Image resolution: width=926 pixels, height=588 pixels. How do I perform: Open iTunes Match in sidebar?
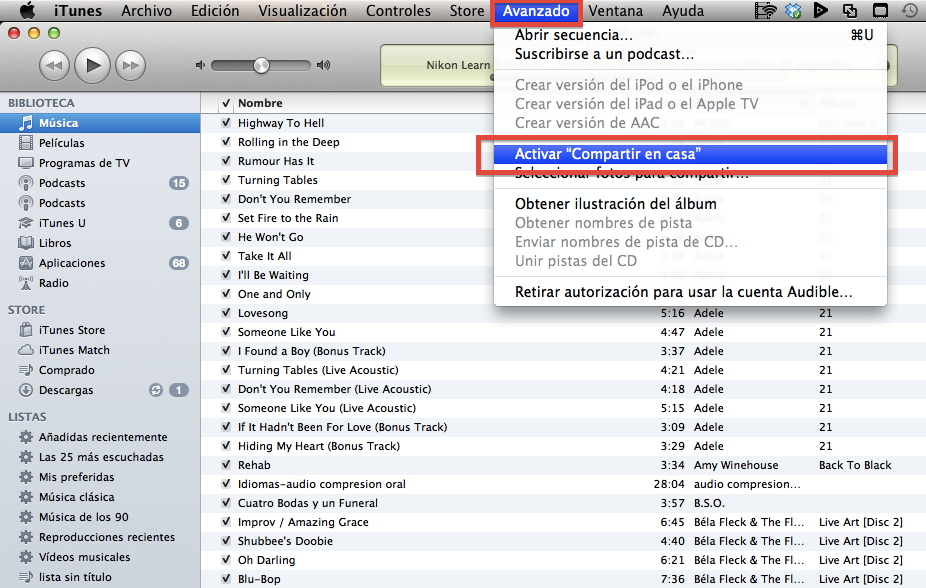pos(74,350)
